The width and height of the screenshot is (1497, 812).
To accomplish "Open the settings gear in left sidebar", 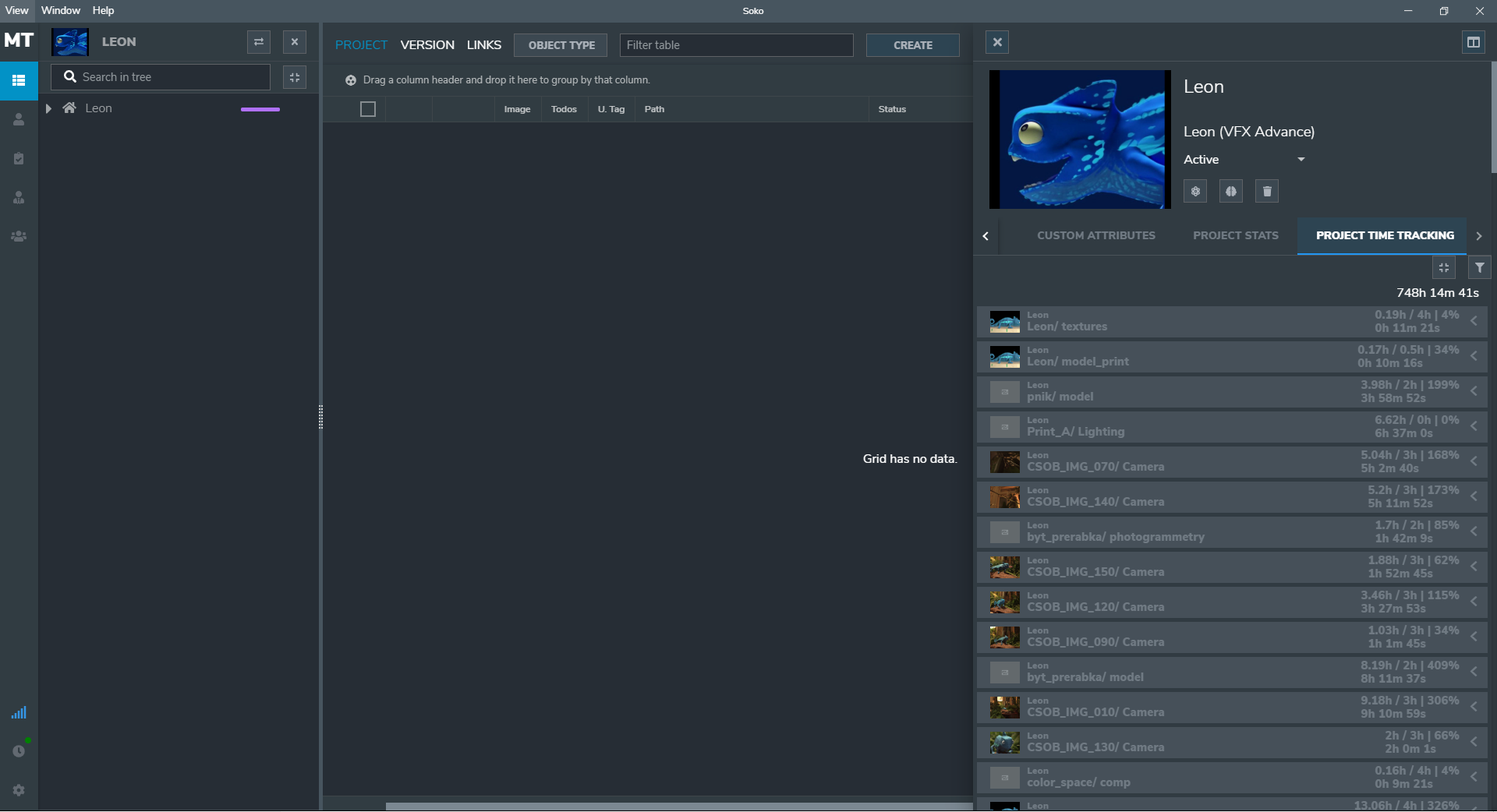I will click(19, 790).
